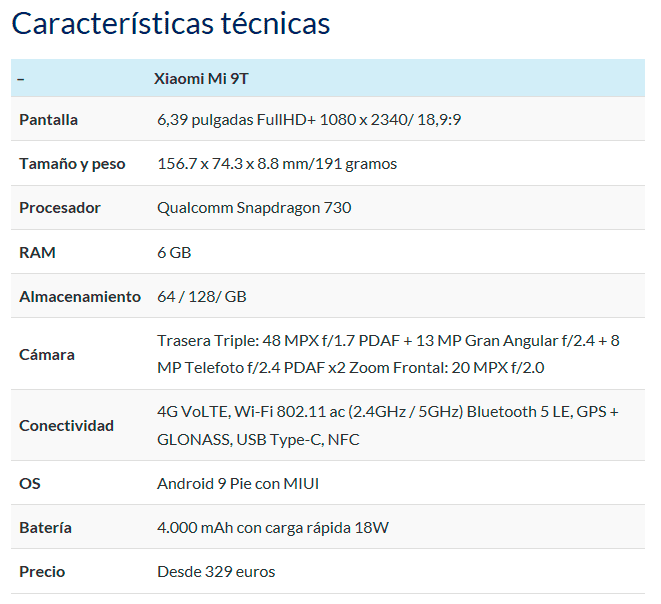Click the '6,39 pulgadas FullHD+' screen value

309,120
